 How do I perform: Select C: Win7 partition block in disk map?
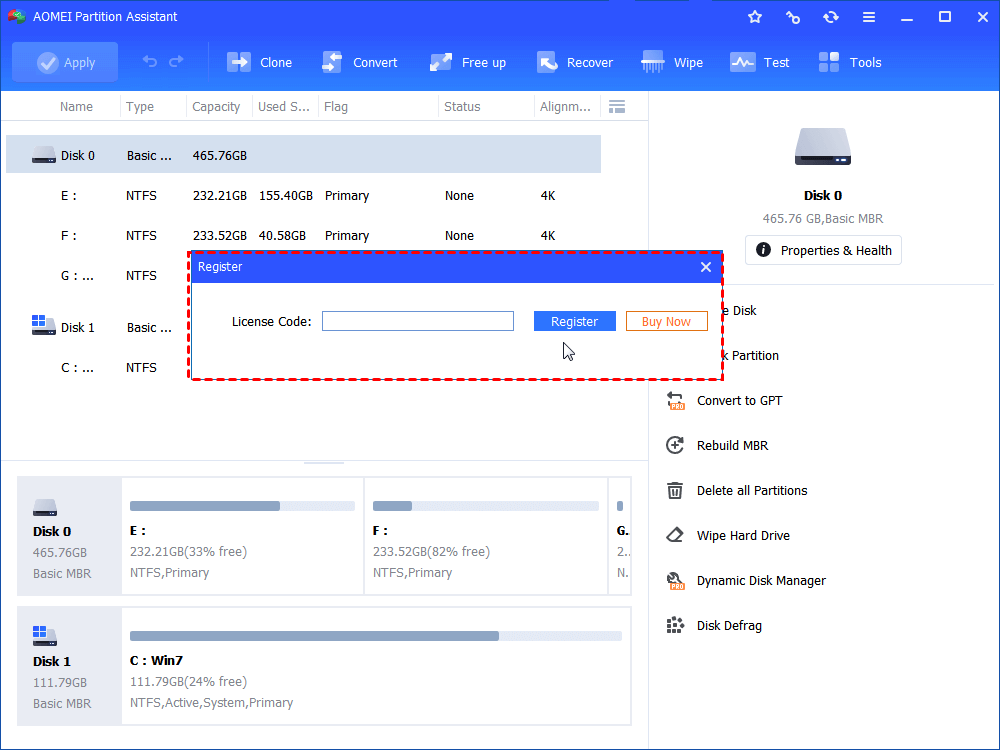376,666
